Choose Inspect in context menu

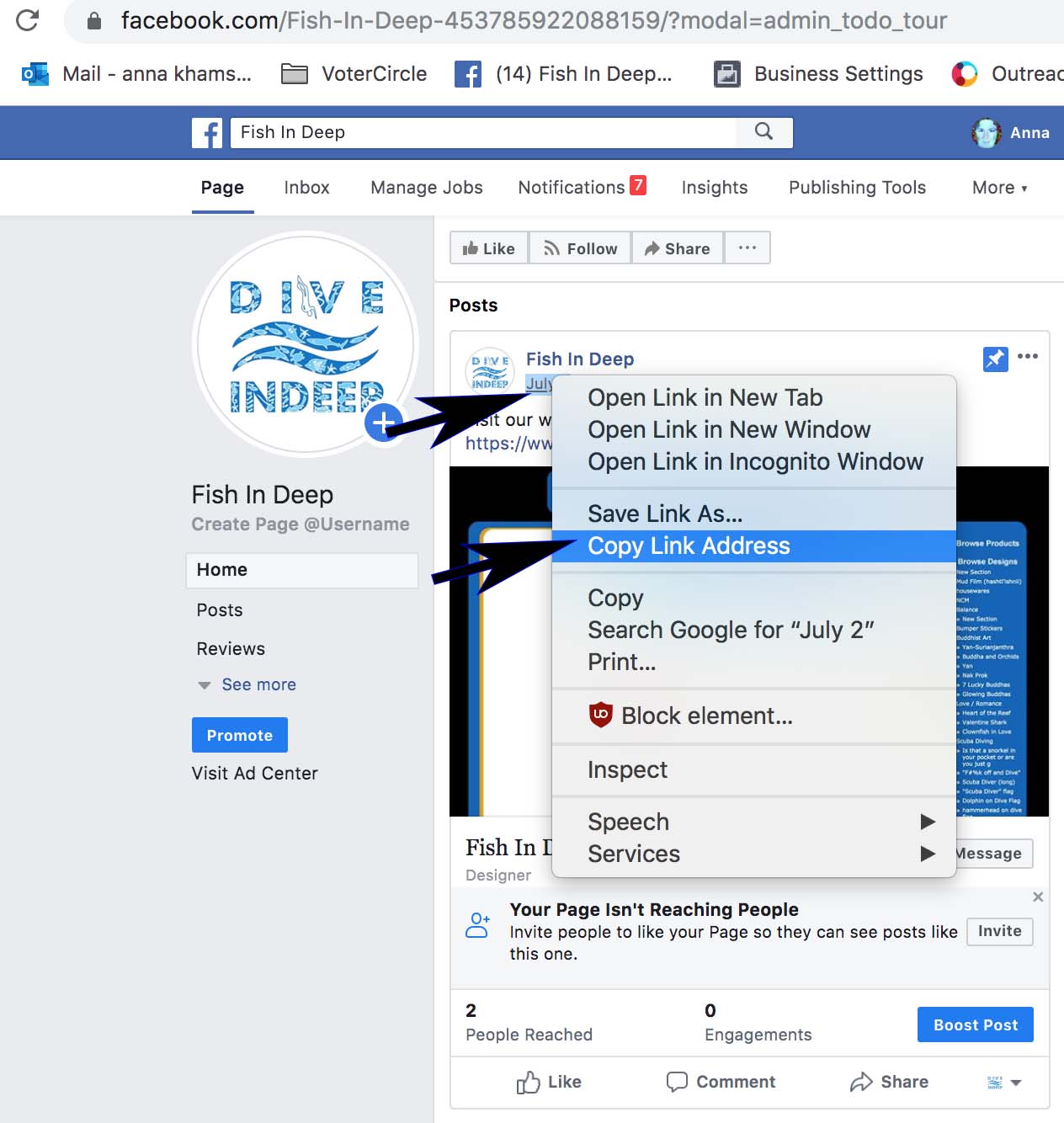point(753,769)
